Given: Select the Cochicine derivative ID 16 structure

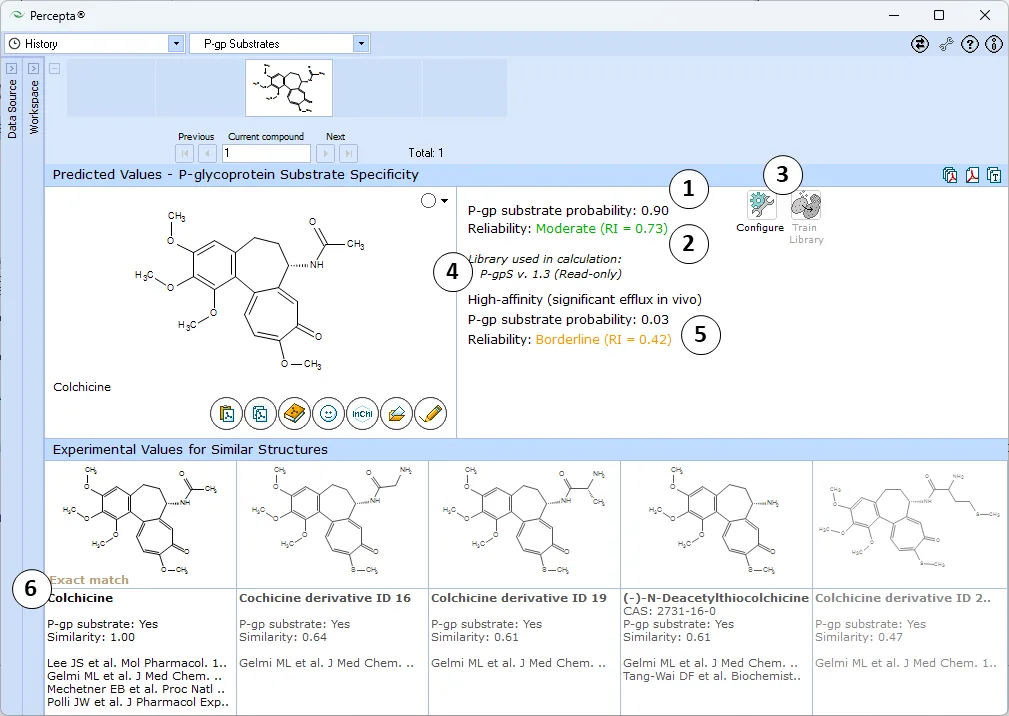Looking at the screenshot, I should (x=333, y=524).
